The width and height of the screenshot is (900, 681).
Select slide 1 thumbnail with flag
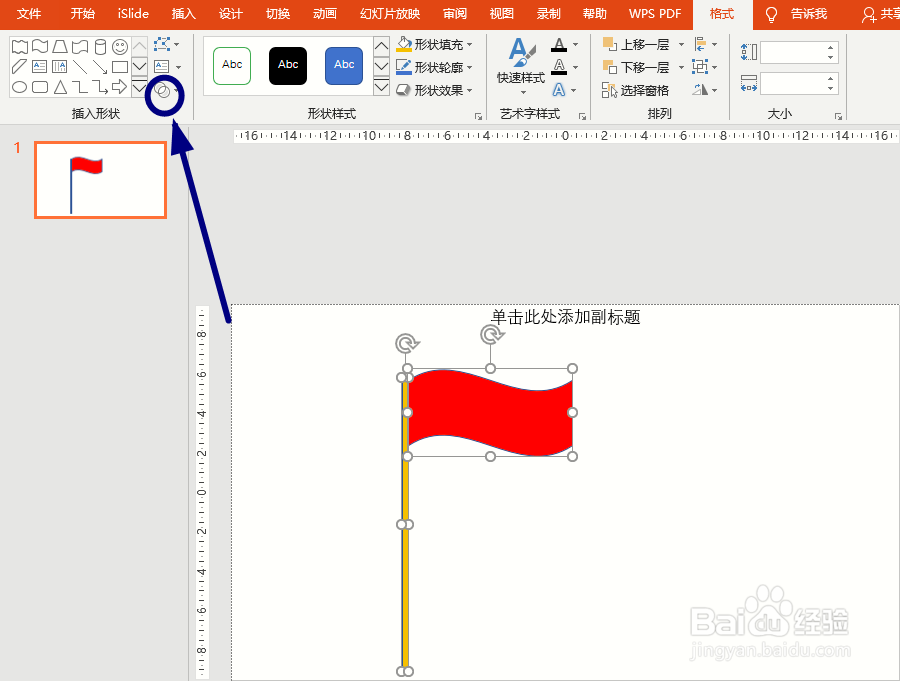click(100, 180)
